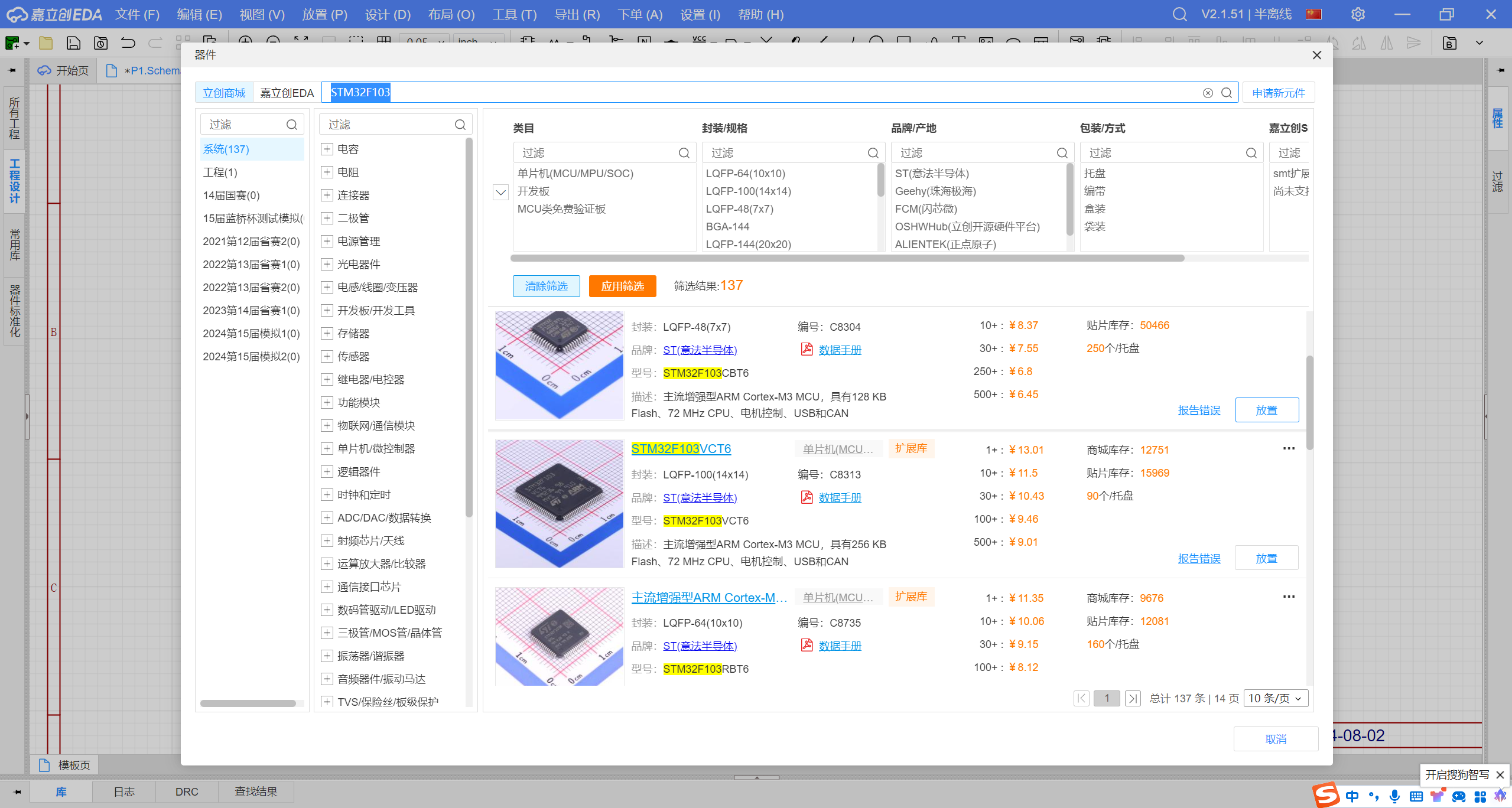This screenshot has width=1512, height=808.
Task: Click the search results vertical scrollbar
Action: click(1309, 402)
